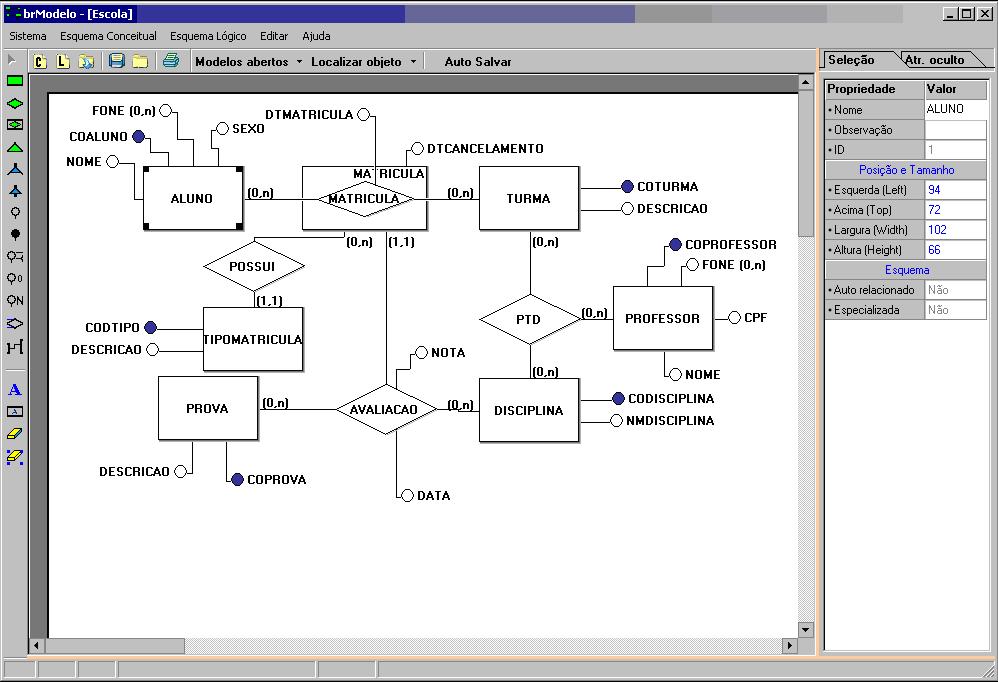Viewport: 998px width, 682px height.
Task: Select the blue text tool
Action: [14, 390]
